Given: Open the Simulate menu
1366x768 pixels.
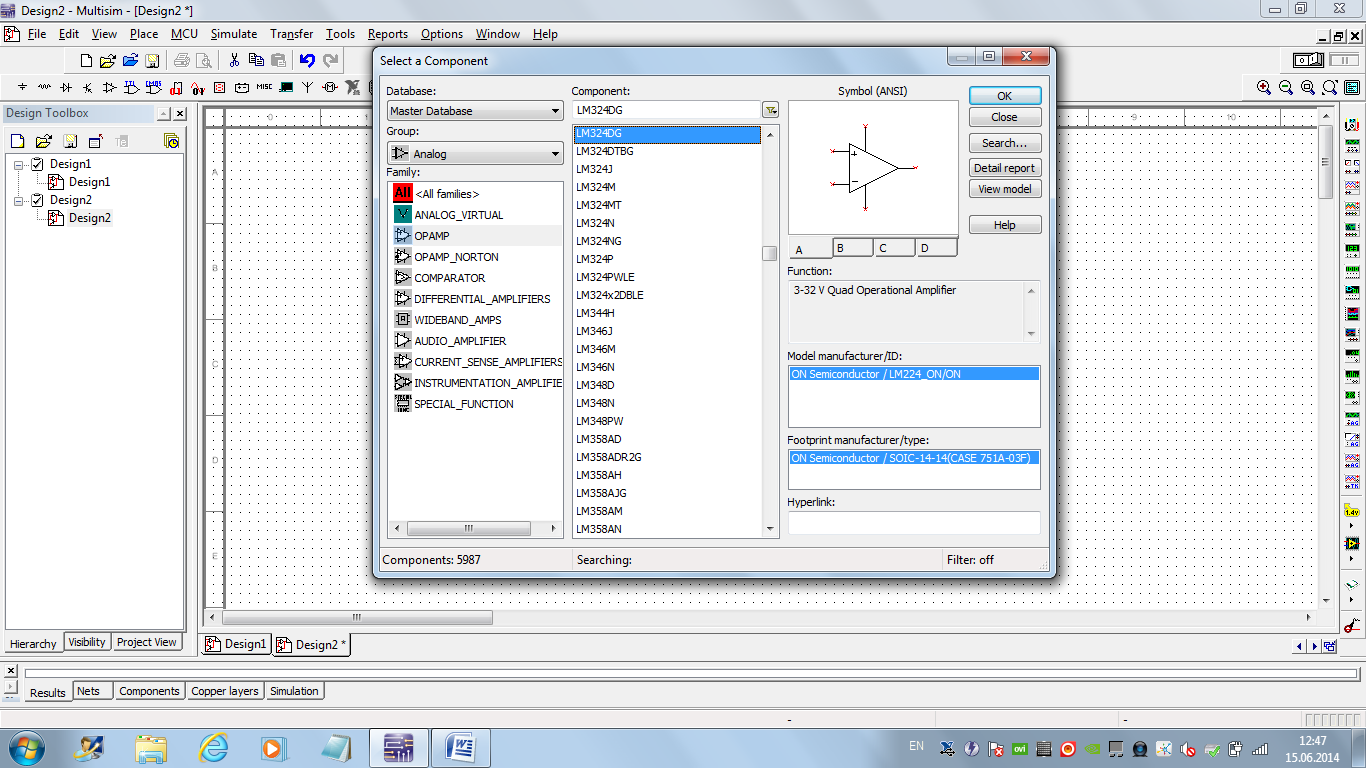Looking at the screenshot, I should [x=233, y=34].
